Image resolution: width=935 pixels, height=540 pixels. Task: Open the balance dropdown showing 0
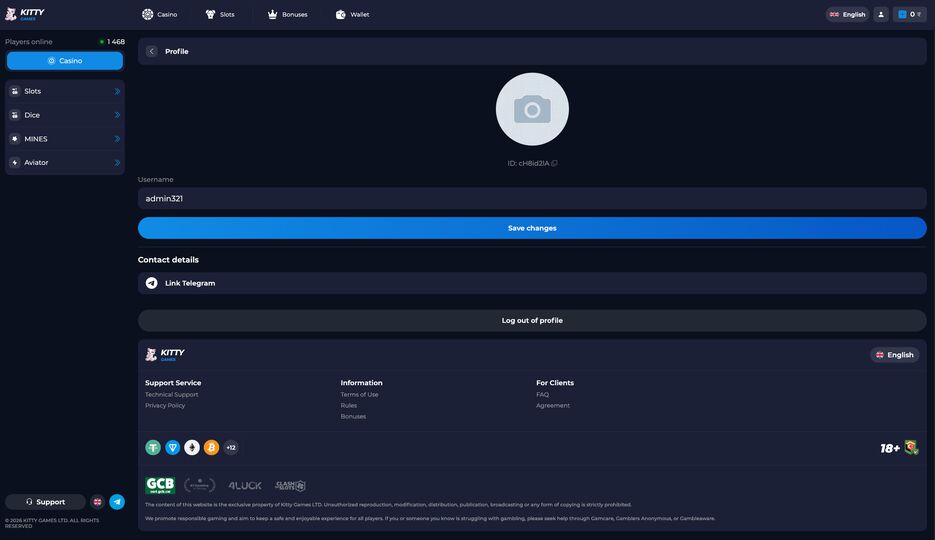[909, 14]
